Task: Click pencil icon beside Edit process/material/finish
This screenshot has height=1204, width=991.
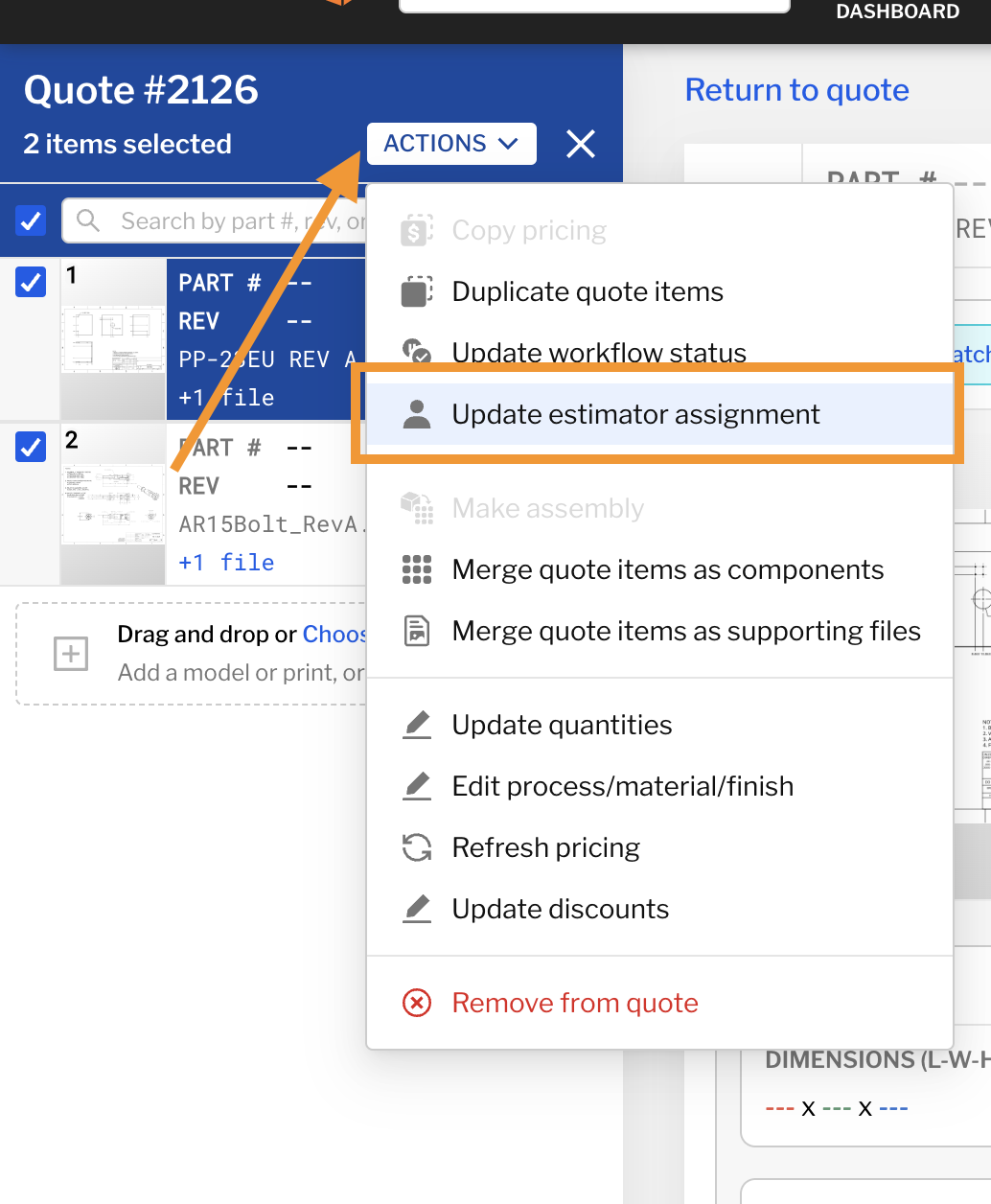Action: point(417,786)
